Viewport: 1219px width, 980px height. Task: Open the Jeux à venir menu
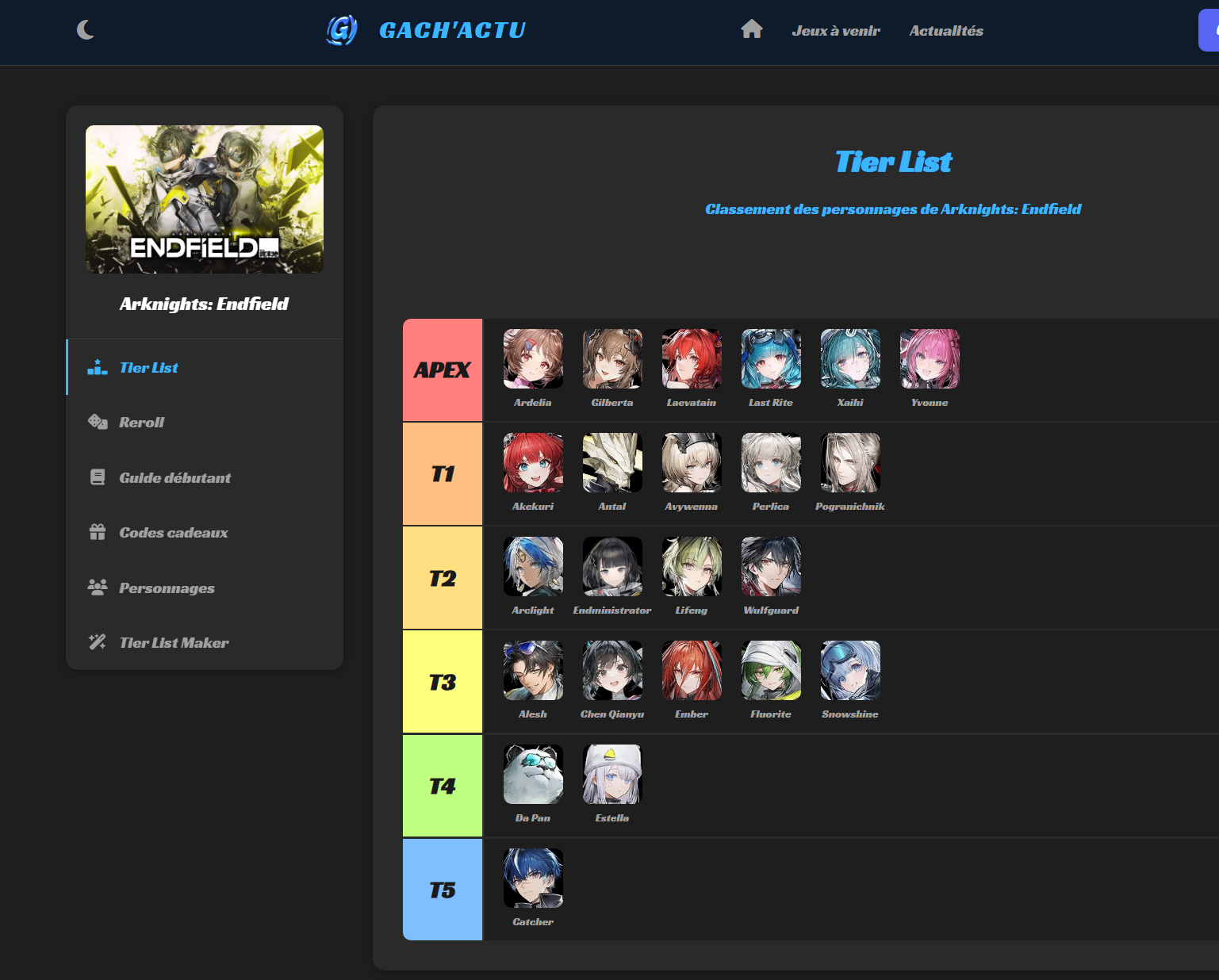[836, 31]
